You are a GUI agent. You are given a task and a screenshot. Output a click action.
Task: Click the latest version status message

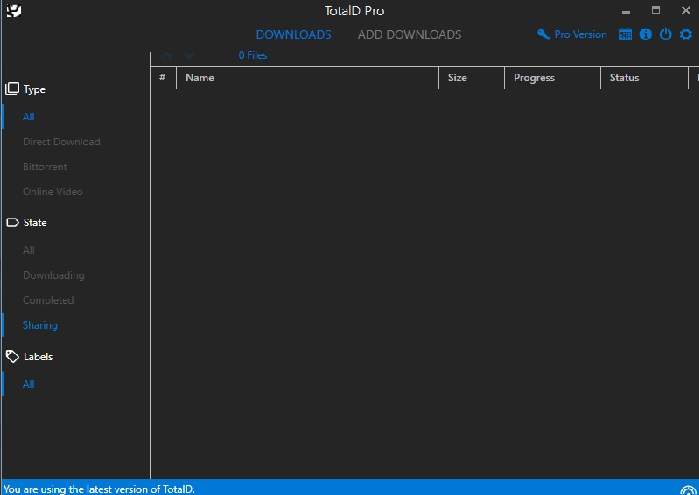[99, 489]
